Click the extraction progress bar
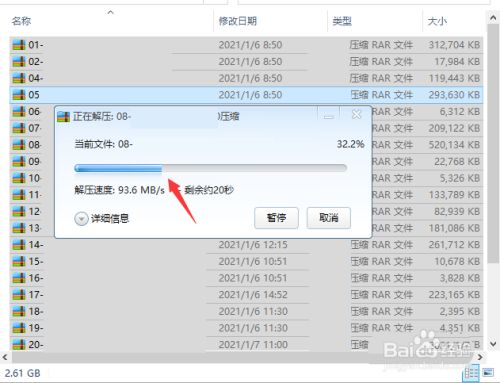The image size is (500, 383). pos(211,168)
